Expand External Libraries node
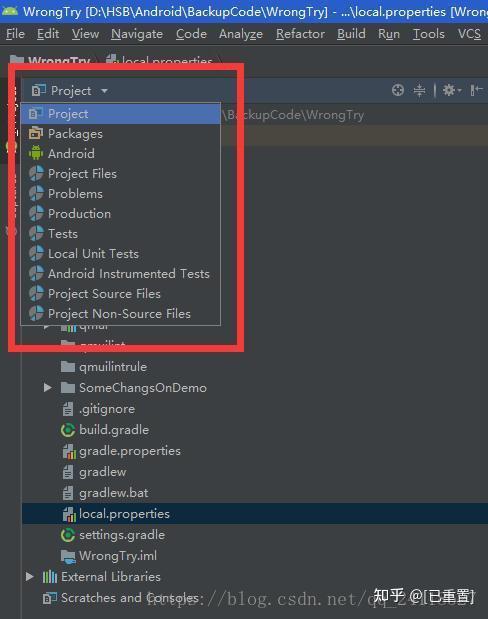 30,577
